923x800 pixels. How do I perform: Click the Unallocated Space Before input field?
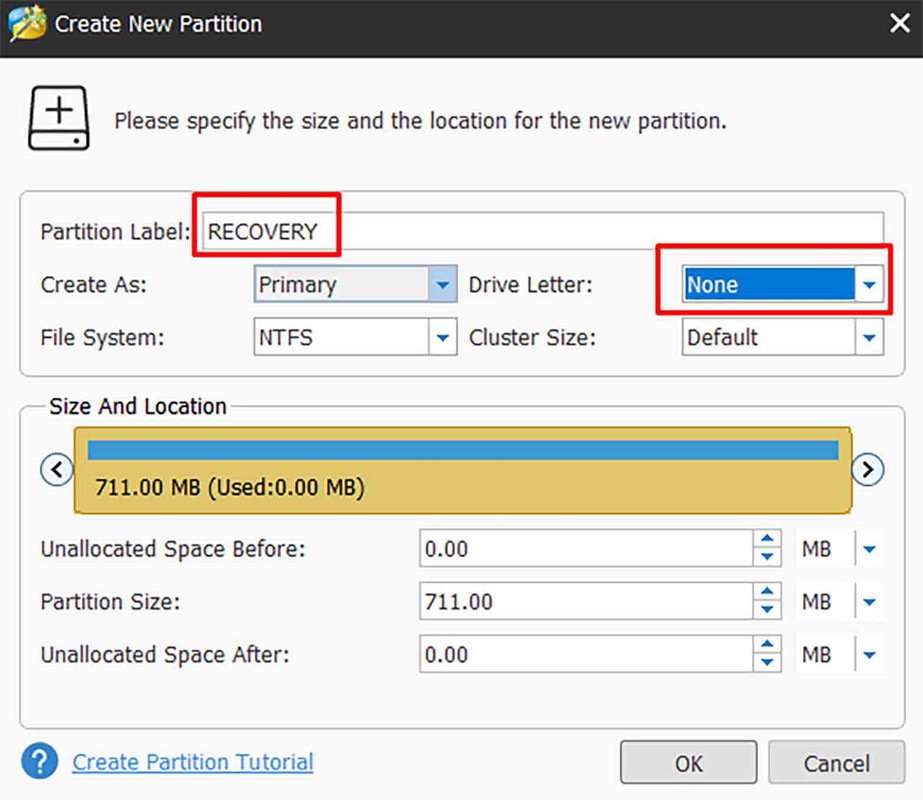coord(586,549)
